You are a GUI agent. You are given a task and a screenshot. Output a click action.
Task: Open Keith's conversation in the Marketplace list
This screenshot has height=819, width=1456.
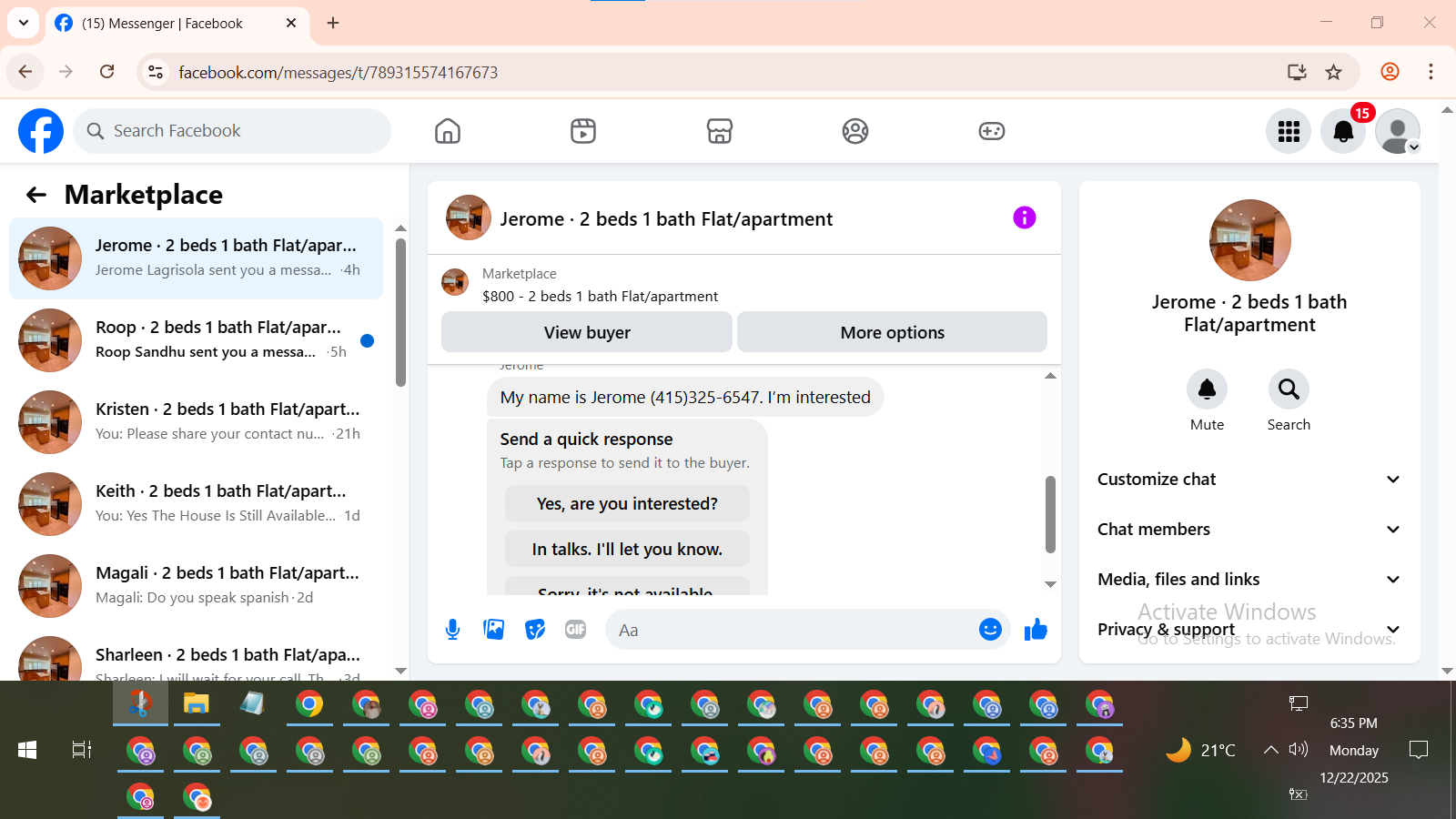pos(196,504)
